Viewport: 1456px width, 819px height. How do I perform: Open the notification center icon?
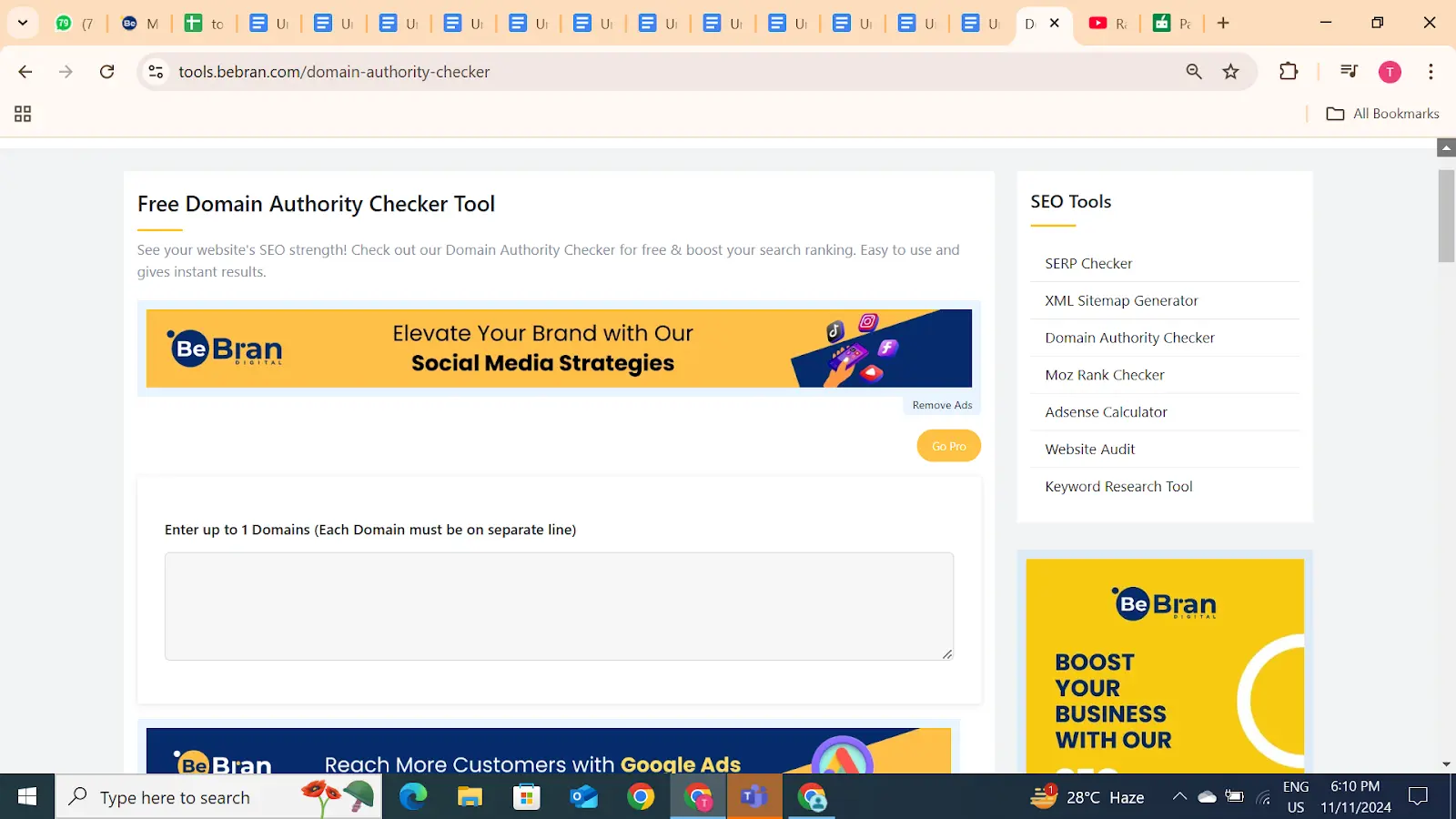tap(1419, 797)
